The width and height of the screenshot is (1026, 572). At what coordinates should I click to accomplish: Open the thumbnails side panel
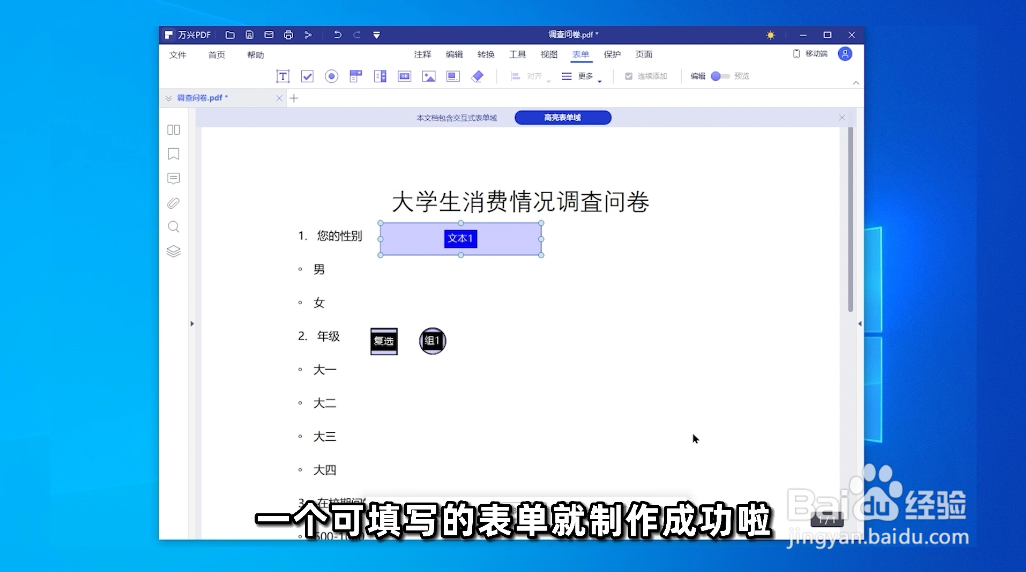click(x=173, y=130)
